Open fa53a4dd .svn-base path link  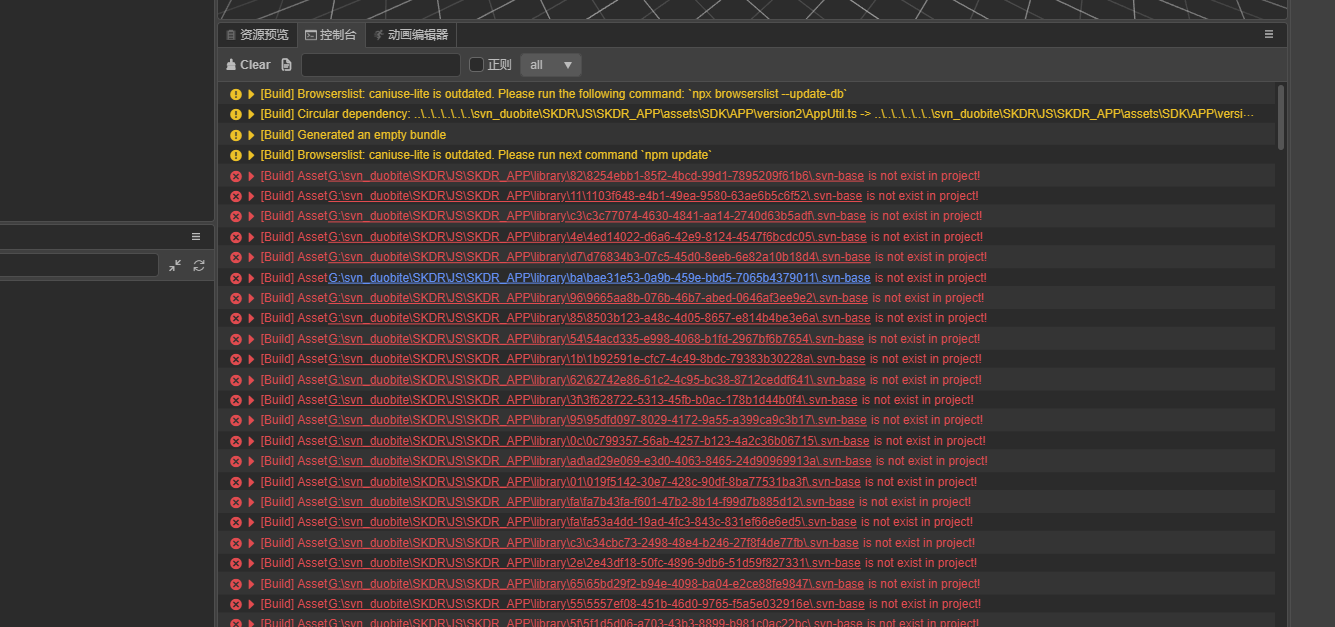click(592, 522)
